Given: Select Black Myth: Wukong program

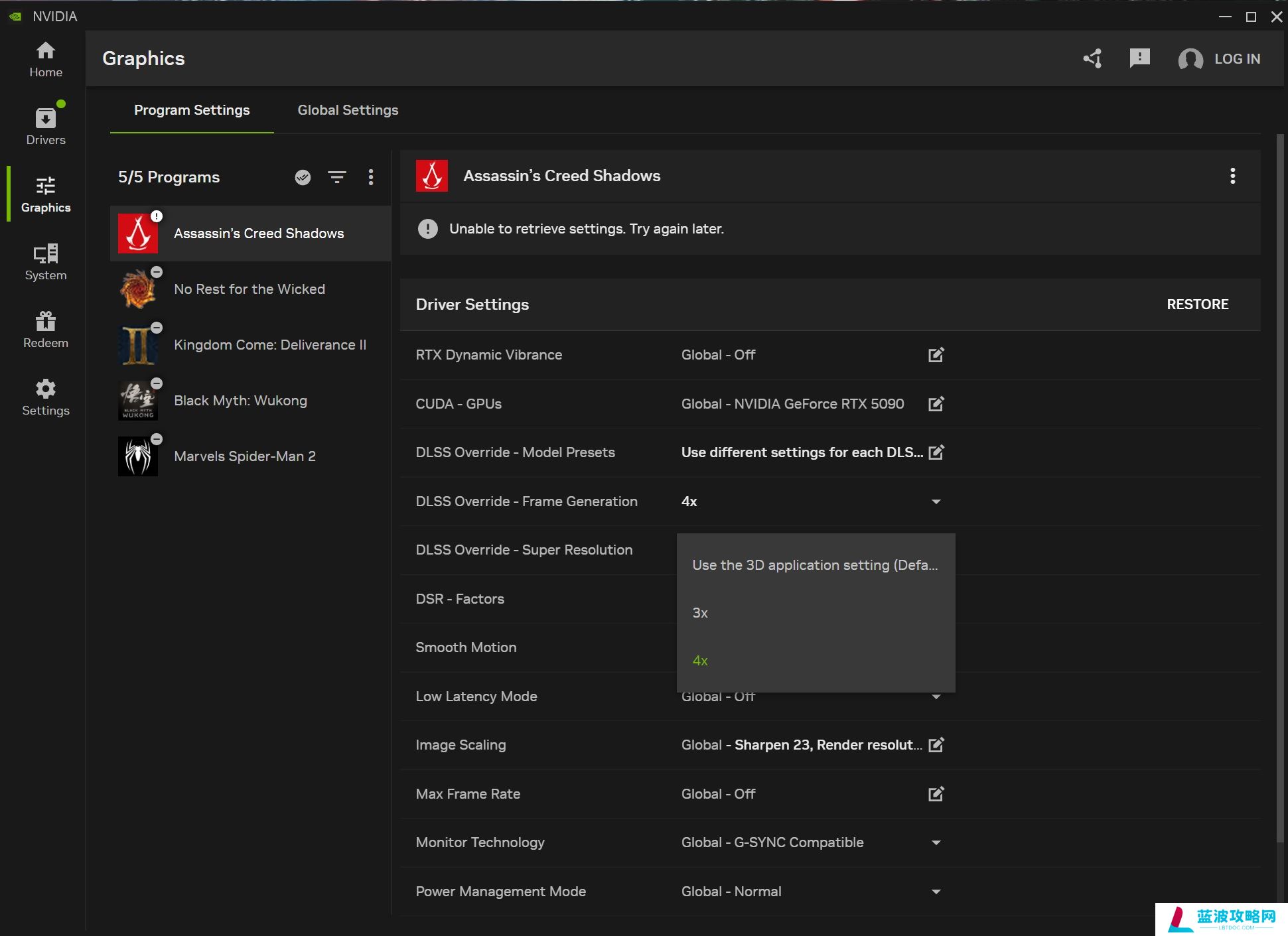Looking at the screenshot, I should (250, 401).
